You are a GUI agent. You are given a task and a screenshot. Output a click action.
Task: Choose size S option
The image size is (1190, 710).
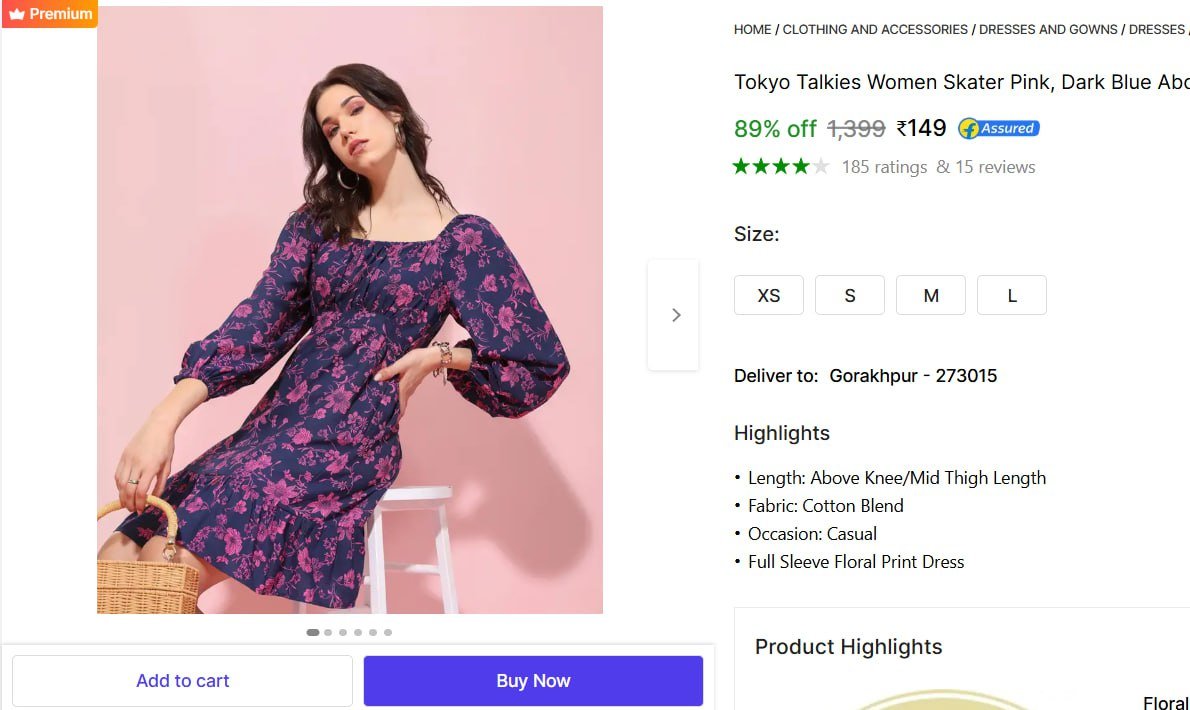(x=850, y=296)
